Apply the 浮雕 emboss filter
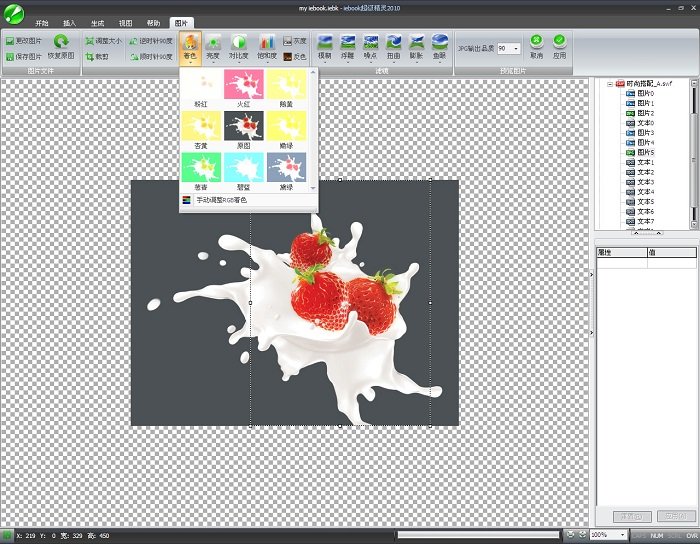The height and width of the screenshot is (544, 700). point(347,47)
